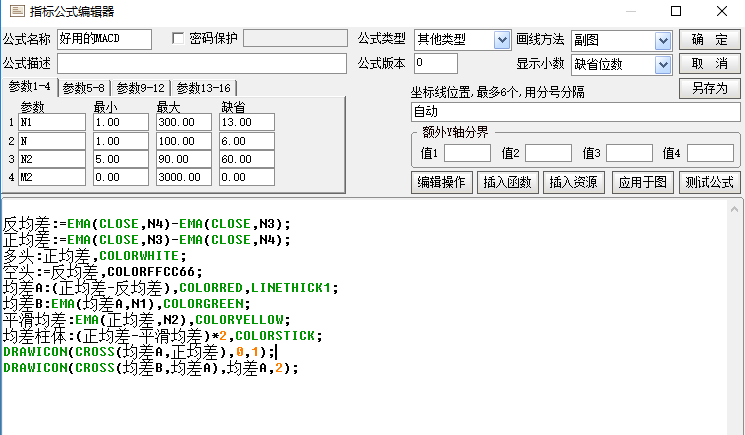Click the 编辑操作 button
745x435 pixels.
tap(442, 182)
